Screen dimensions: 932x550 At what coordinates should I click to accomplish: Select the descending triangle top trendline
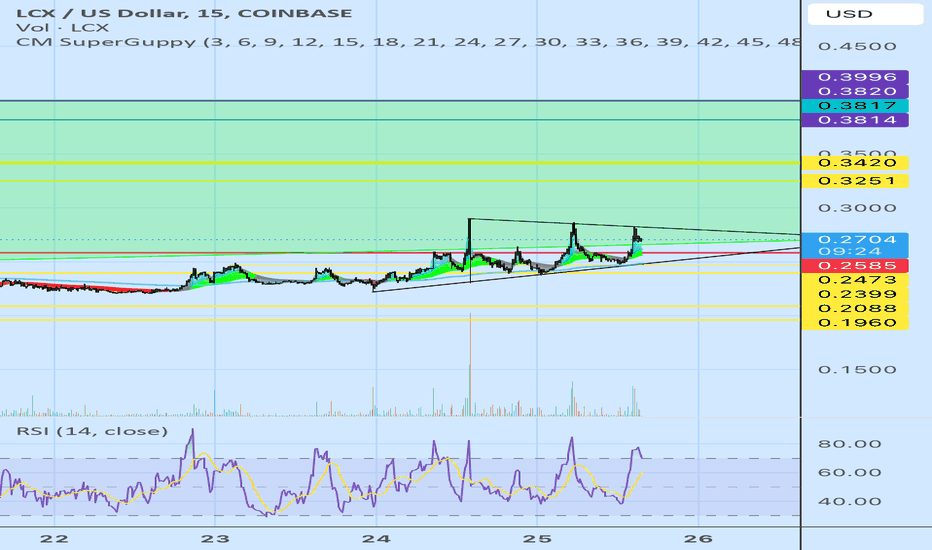pyautogui.click(x=634, y=227)
